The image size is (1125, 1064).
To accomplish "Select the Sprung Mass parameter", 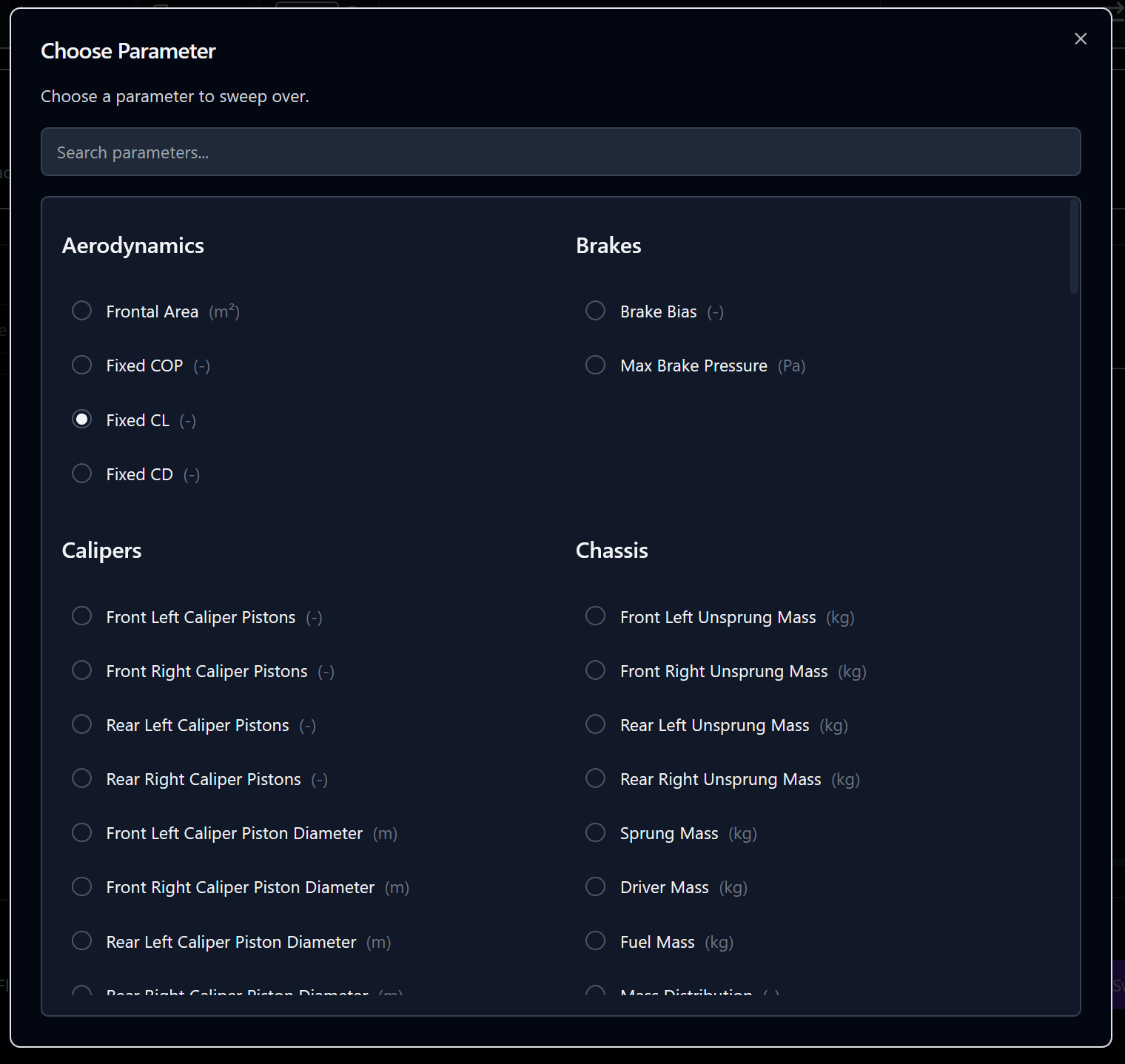I will coord(596,833).
